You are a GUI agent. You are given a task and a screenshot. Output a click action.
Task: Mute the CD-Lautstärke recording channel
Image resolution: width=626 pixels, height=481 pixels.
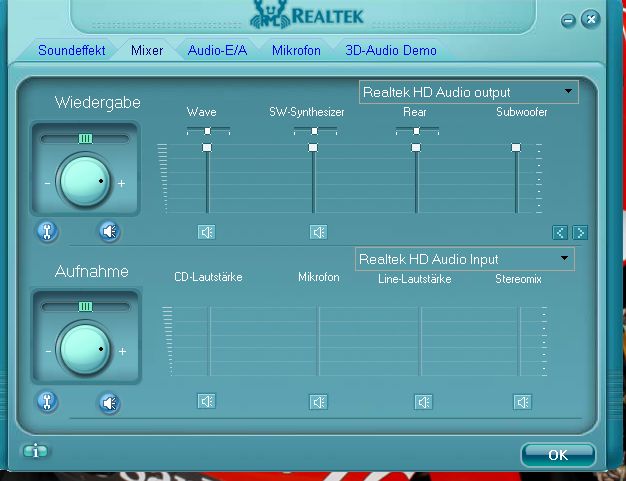click(x=206, y=401)
